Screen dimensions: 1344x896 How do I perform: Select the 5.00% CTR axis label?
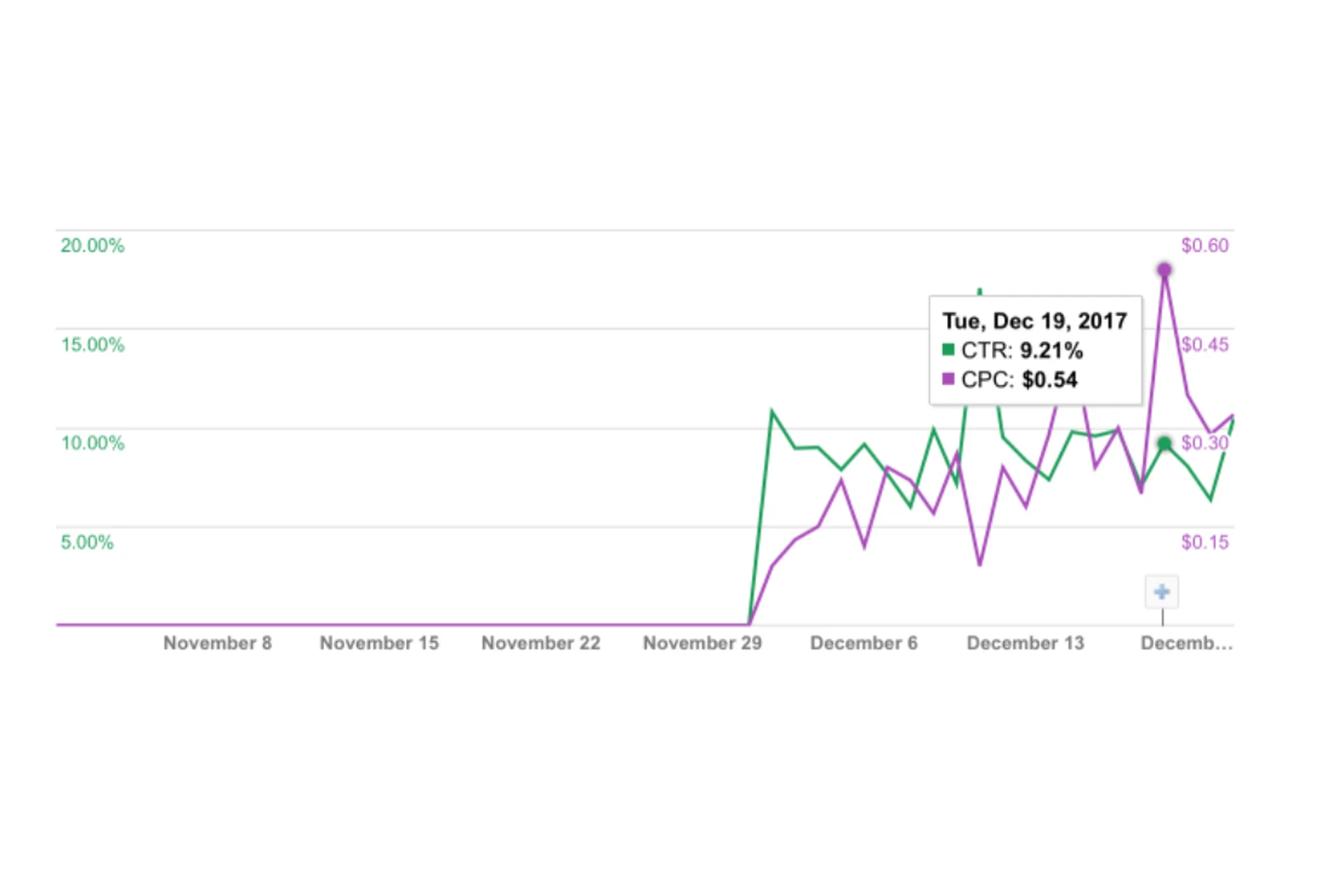tap(87, 542)
